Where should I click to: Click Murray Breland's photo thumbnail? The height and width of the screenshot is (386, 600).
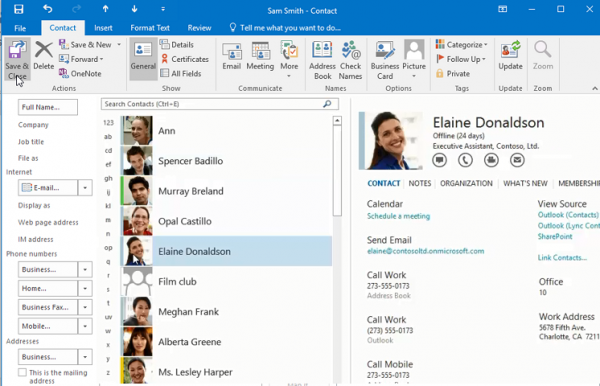point(137,191)
